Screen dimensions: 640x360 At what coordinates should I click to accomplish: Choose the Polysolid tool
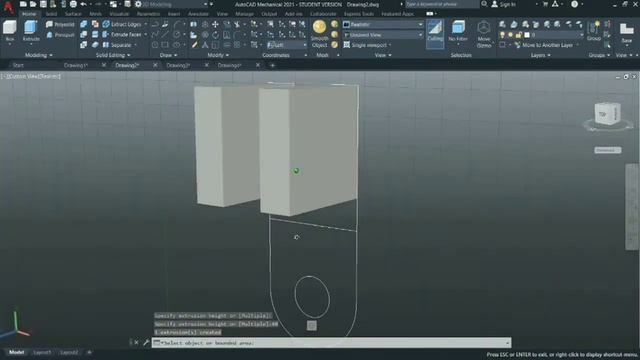click(60, 24)
